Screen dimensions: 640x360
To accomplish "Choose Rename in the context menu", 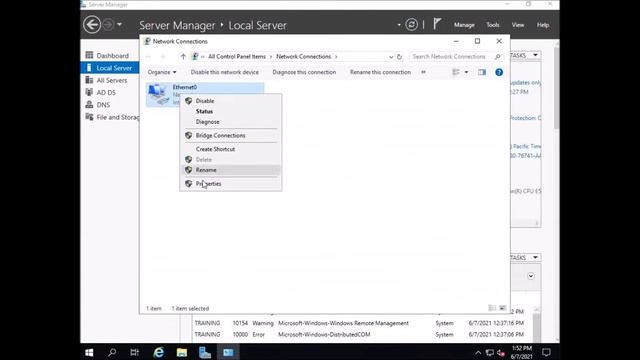I will click(x=231, y=170).
